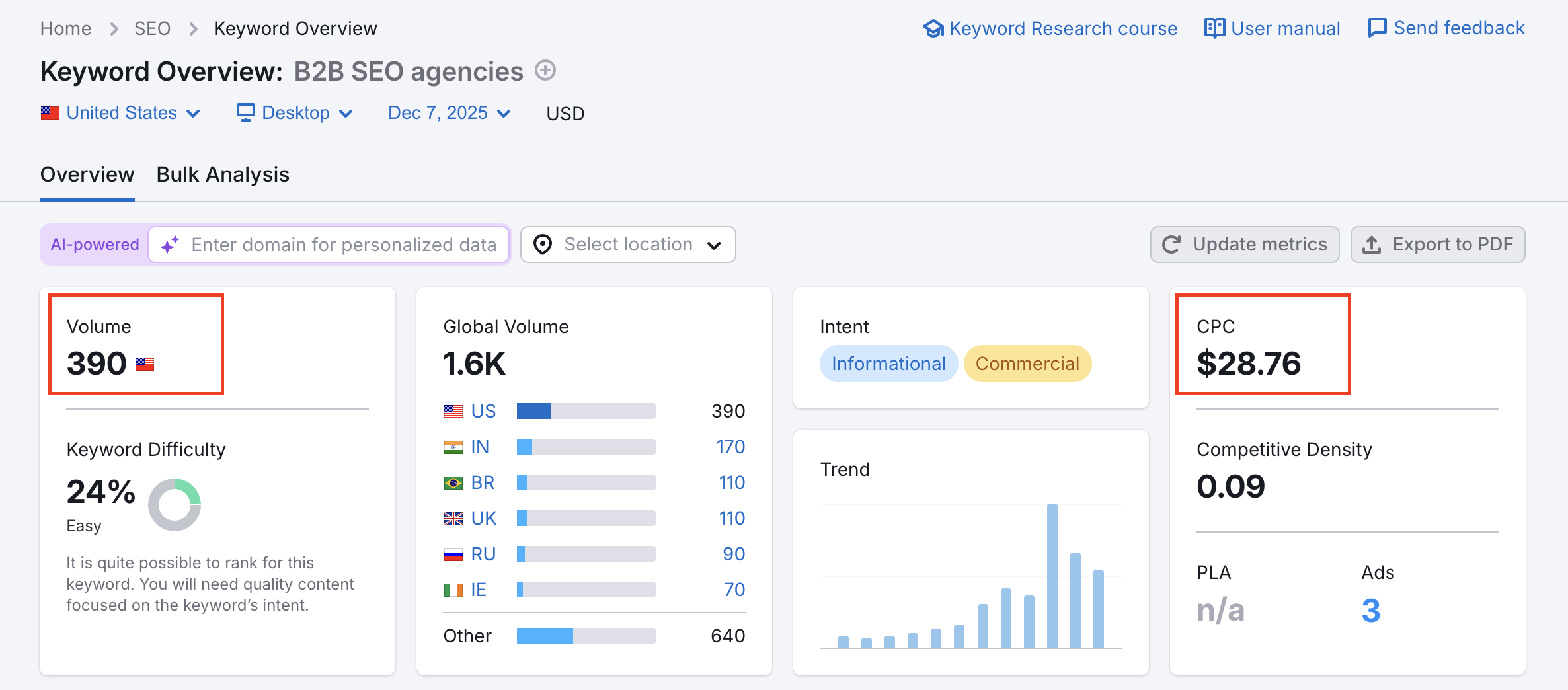The width and height of the screenshot is (1568, 690).
Task: Switch to the Bulk Analysis tab
Action: pos(223,174)
